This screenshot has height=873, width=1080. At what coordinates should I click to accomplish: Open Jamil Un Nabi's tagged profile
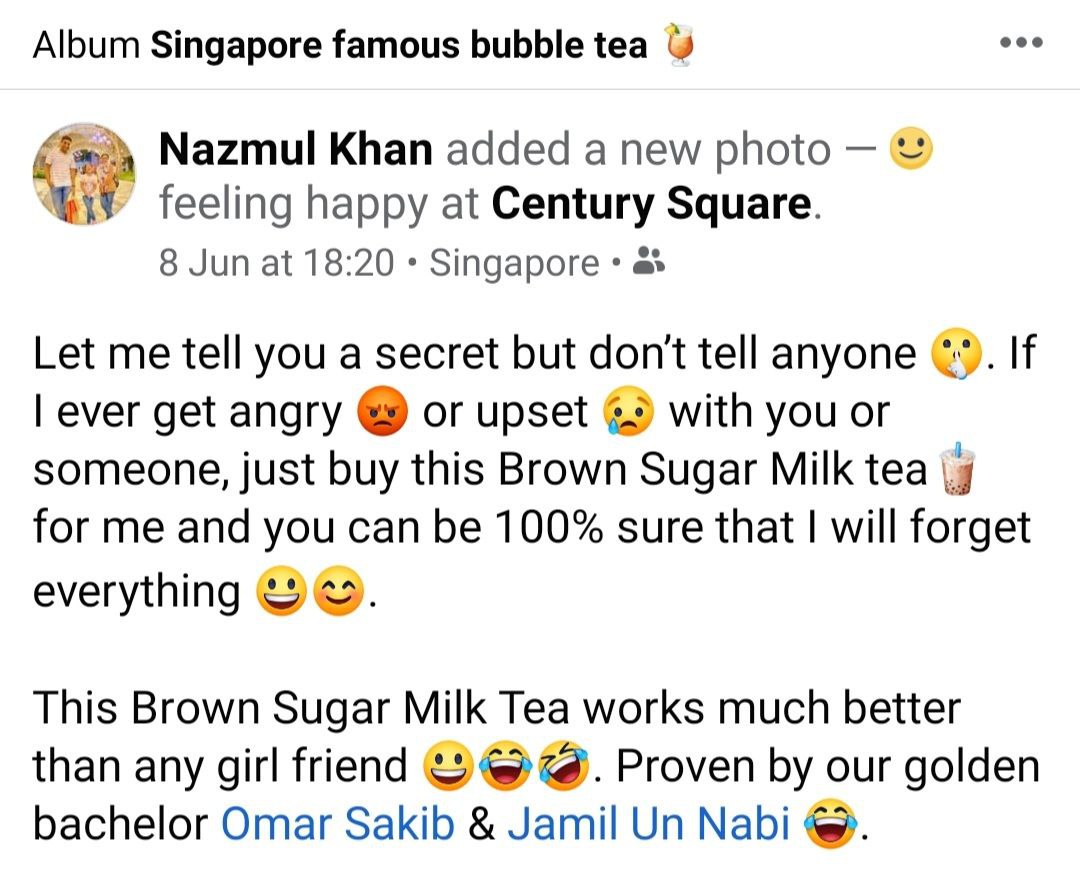[x=648, y=823]
